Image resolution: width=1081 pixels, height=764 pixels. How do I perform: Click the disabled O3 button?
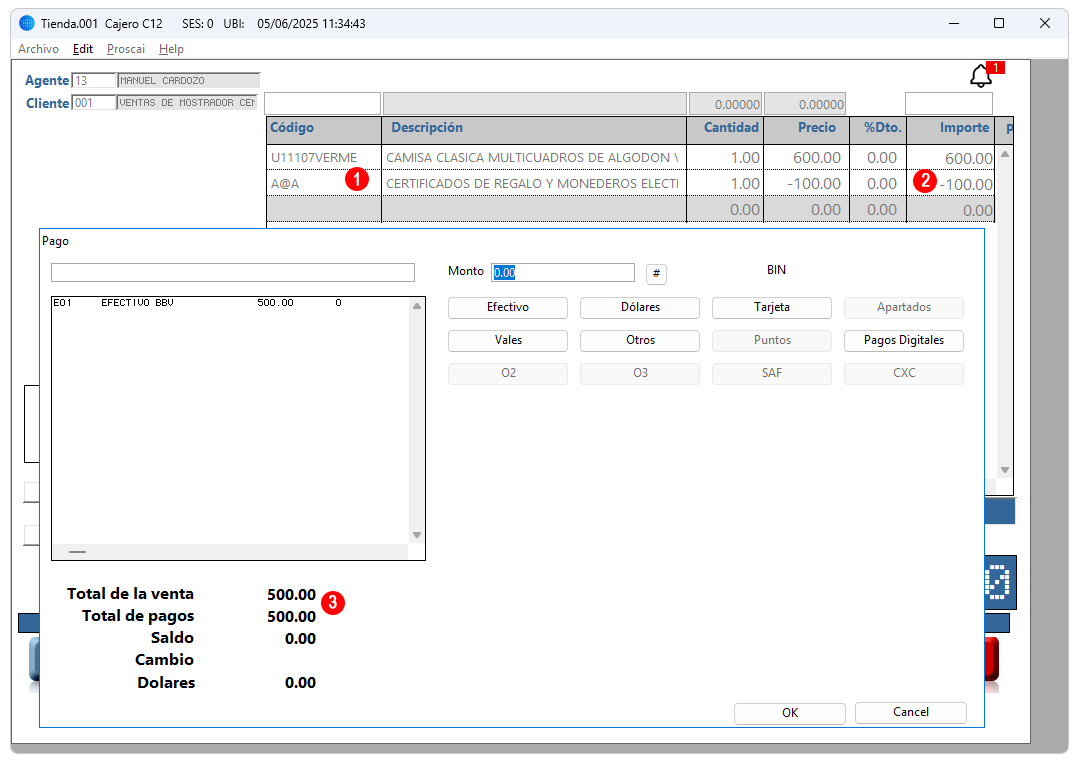pos(640,374)
